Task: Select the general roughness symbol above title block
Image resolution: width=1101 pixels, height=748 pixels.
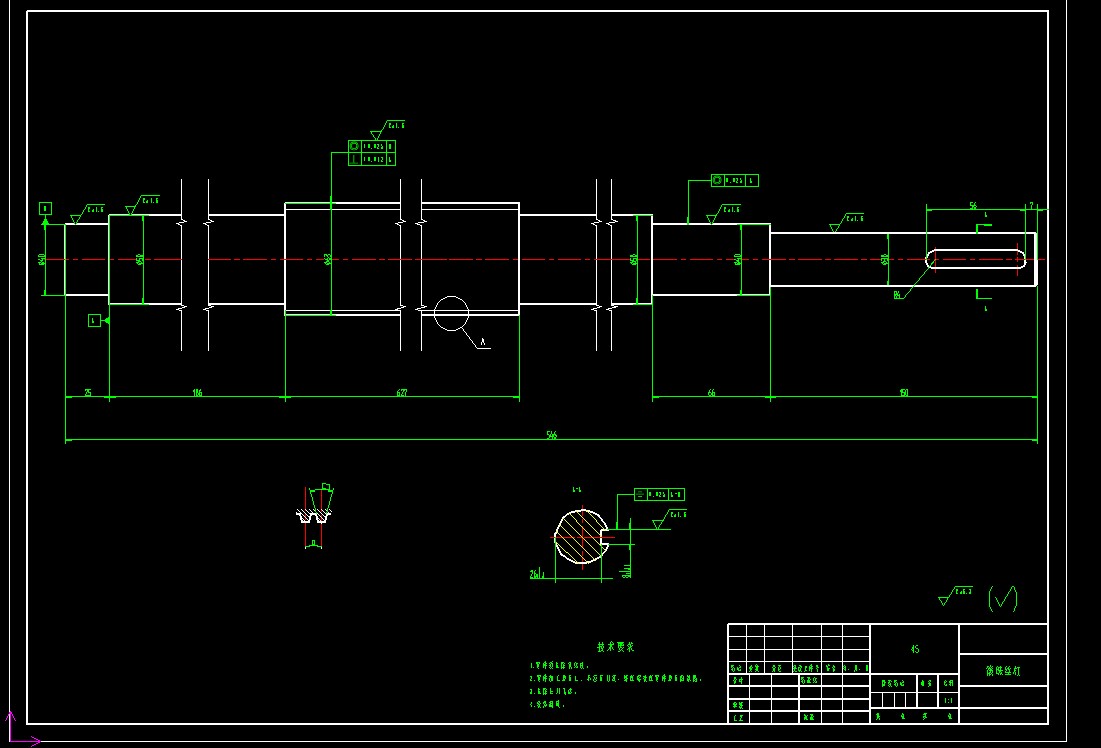Action: click(x=956, y=596)
